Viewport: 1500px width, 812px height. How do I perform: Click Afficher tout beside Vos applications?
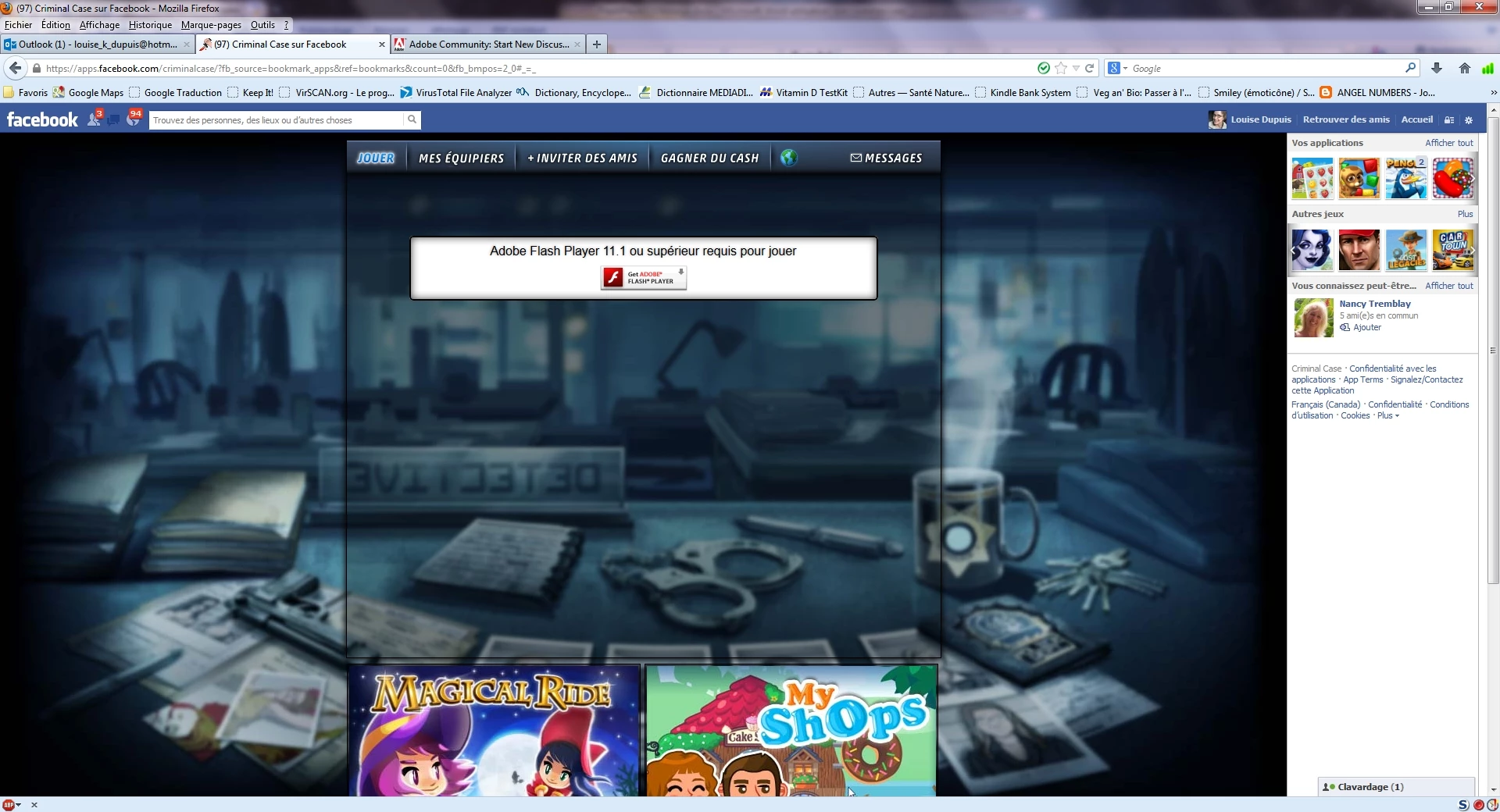(1449, 143)
